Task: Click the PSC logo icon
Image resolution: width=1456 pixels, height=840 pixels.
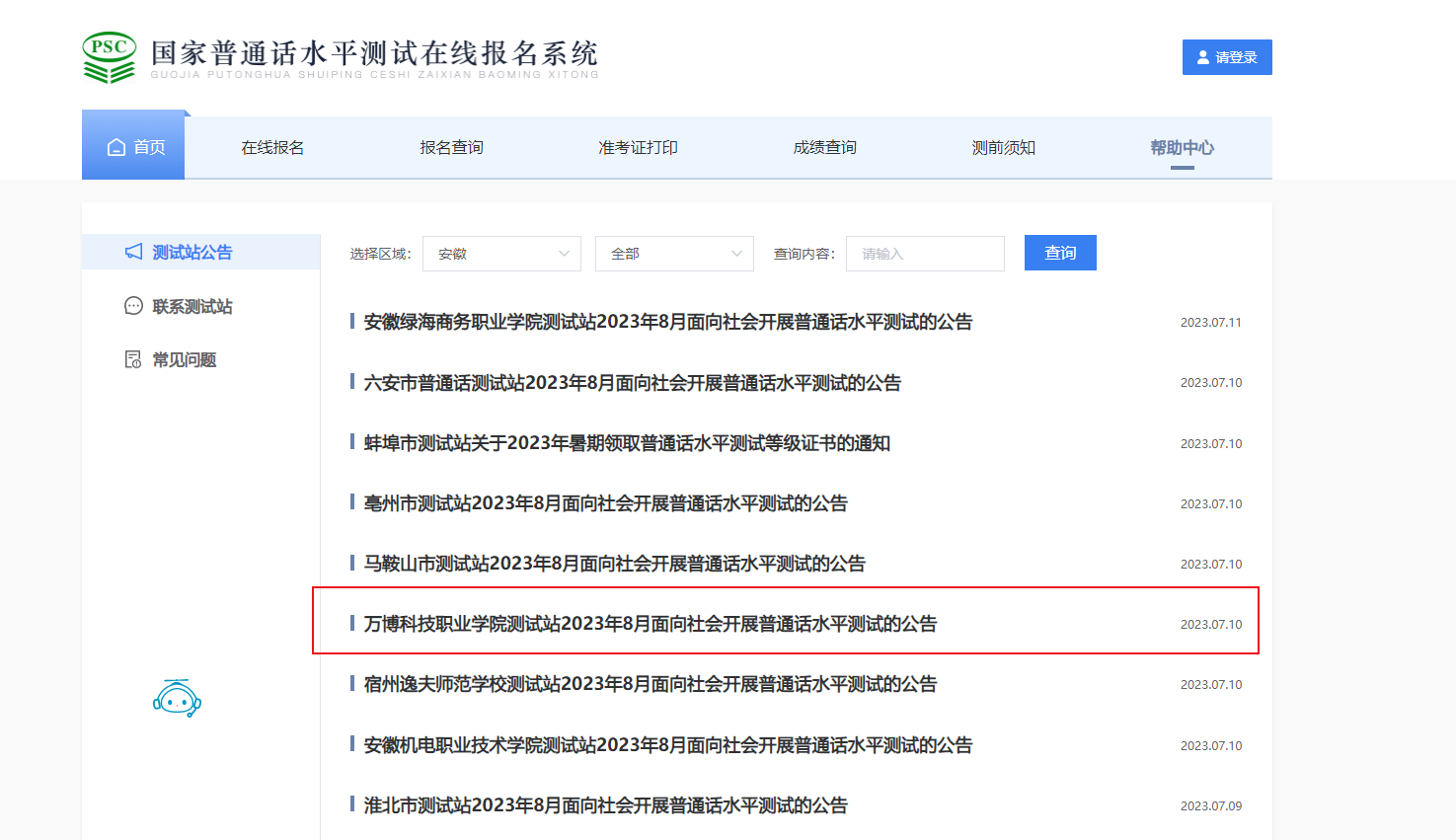Action: tap(109, 57)
